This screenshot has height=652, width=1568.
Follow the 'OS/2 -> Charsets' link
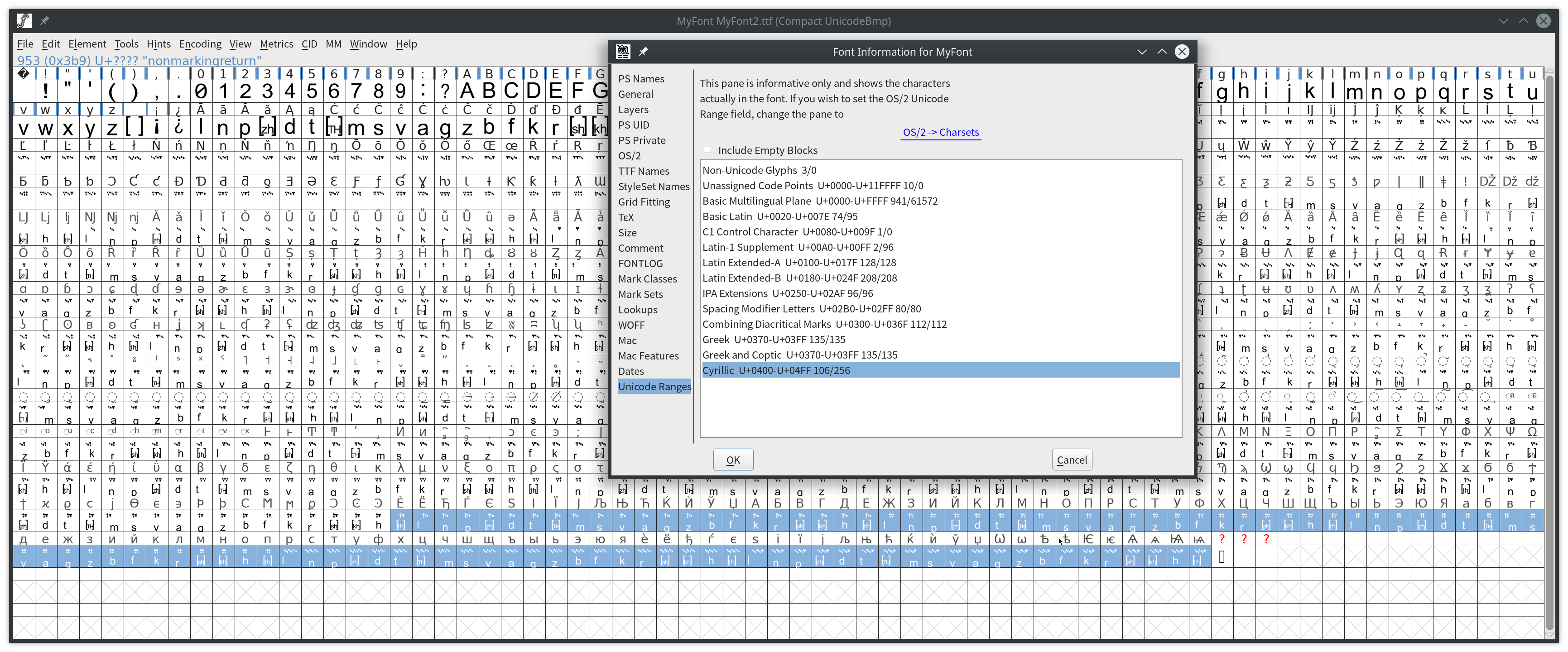tap(940, 132)
